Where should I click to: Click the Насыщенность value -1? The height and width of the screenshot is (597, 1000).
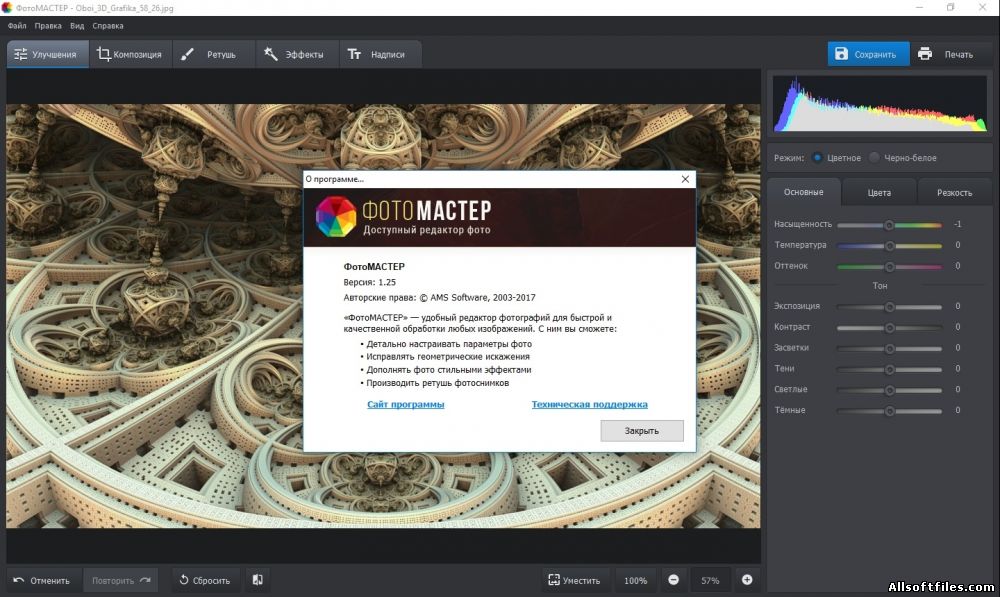coord(957,224)
